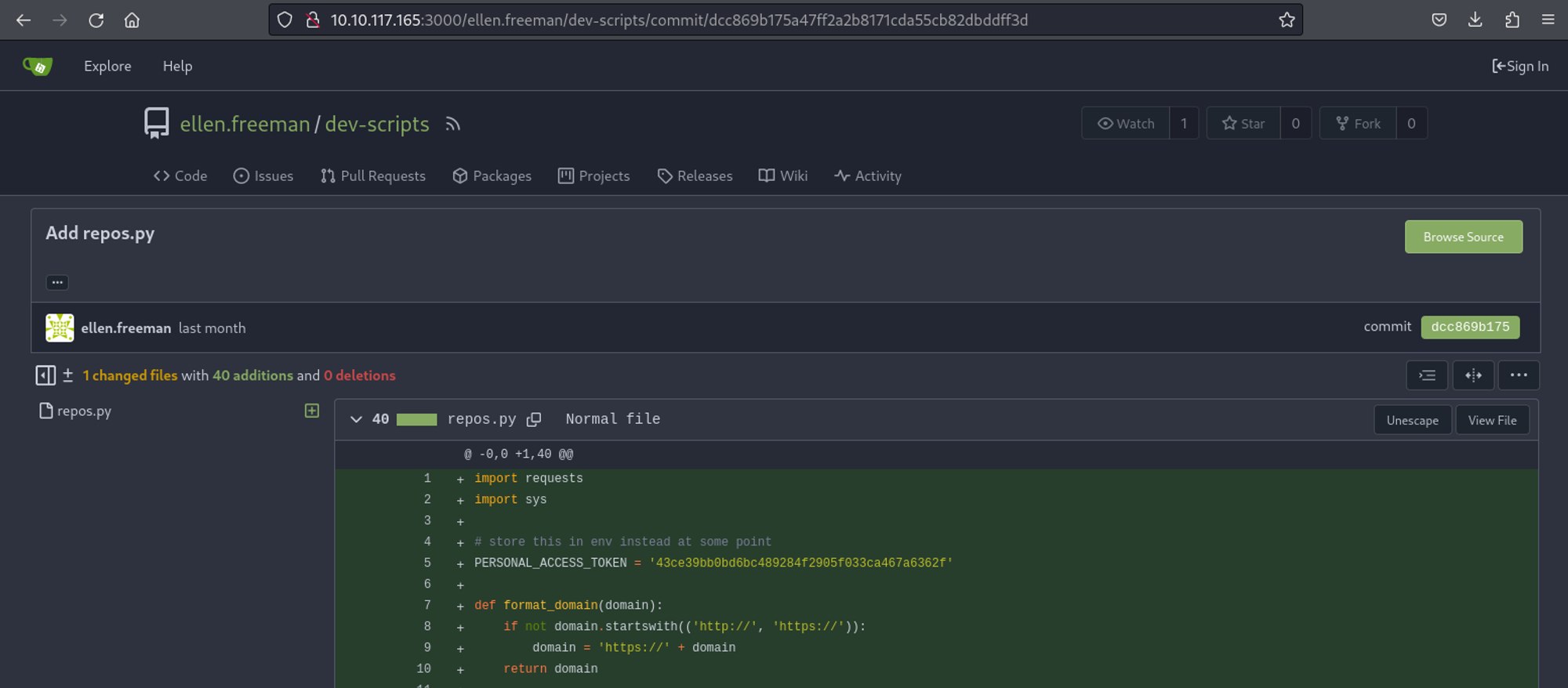The height and width of the screenshot is (688, 1568).
Task: Click ellen.freeman's avatar image
Action: (60, 328)
